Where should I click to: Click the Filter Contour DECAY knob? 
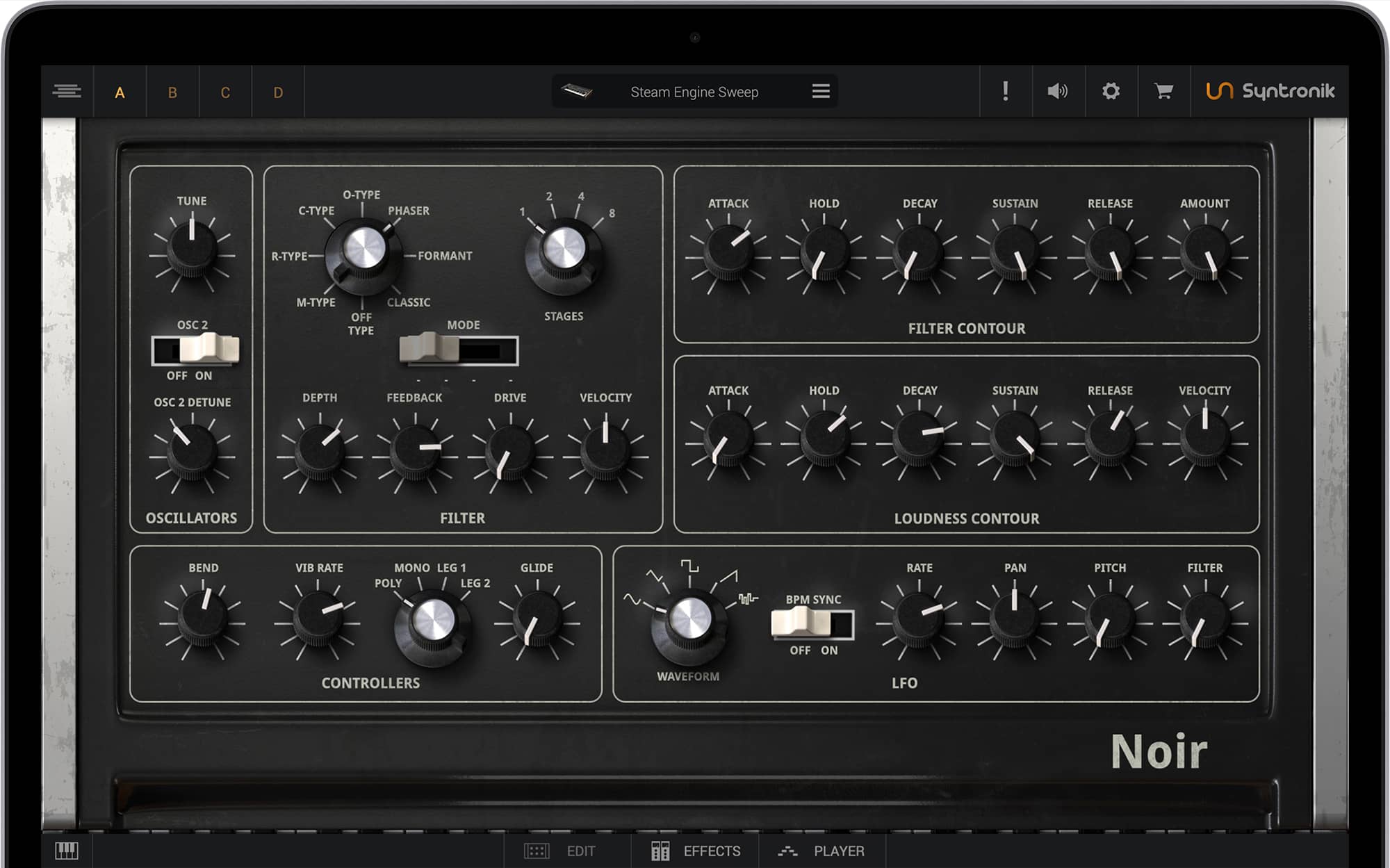click(x=919, y=254)
